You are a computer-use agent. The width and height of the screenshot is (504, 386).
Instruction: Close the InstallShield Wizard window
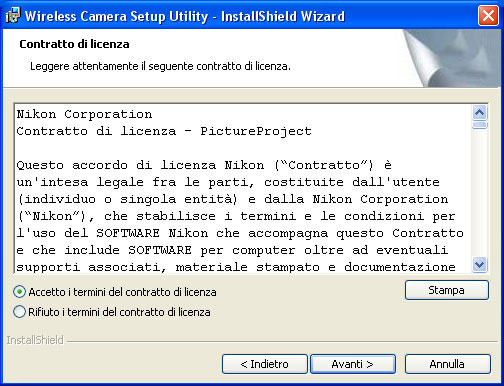coord(488,15)
